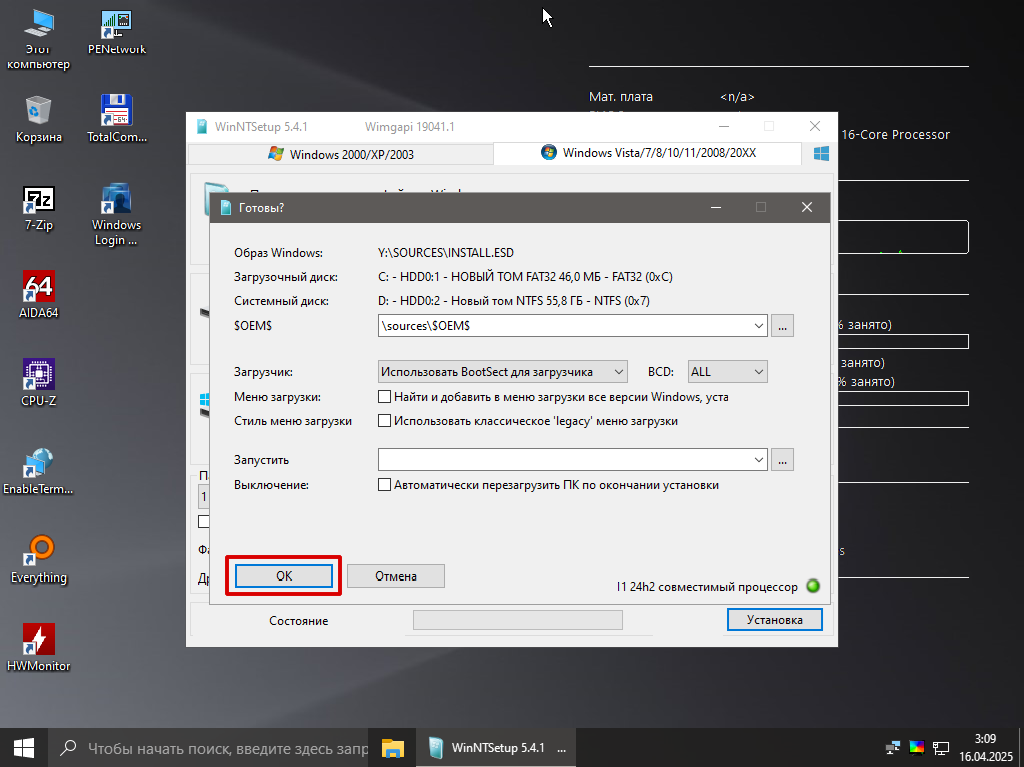This screenshot has width=1024, height=767.
Task: Close the Готовы? dialog
Action: point(807,207)
